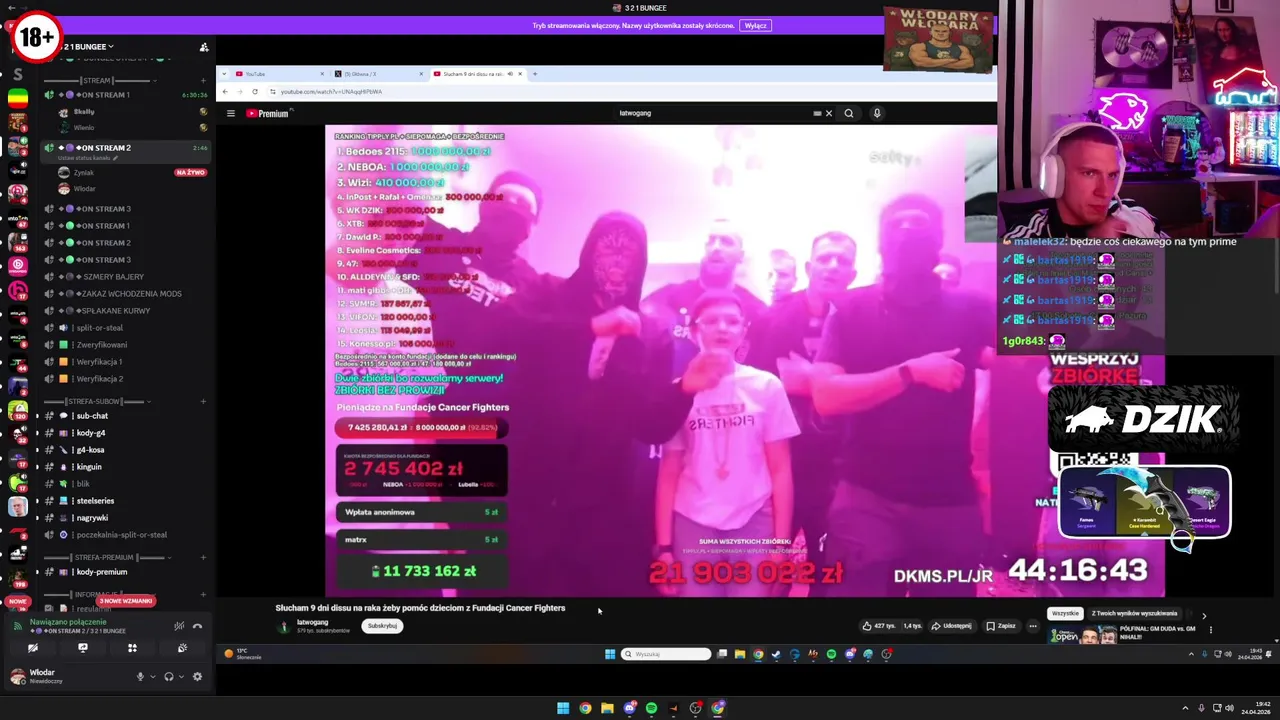Viewport: 1280px width, 720px height.
Task: Toggle camera in Discord voice panel
Action: point(33,648)
